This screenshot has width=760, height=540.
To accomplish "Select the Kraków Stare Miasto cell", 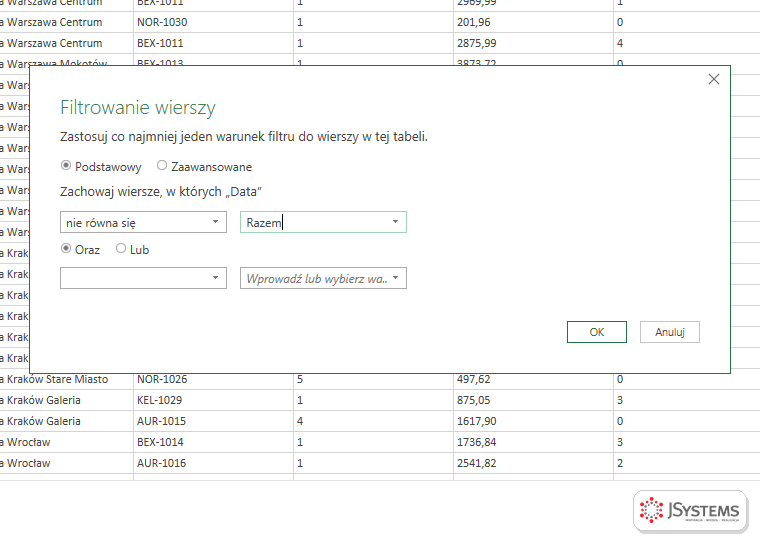I will pos(66,379).
